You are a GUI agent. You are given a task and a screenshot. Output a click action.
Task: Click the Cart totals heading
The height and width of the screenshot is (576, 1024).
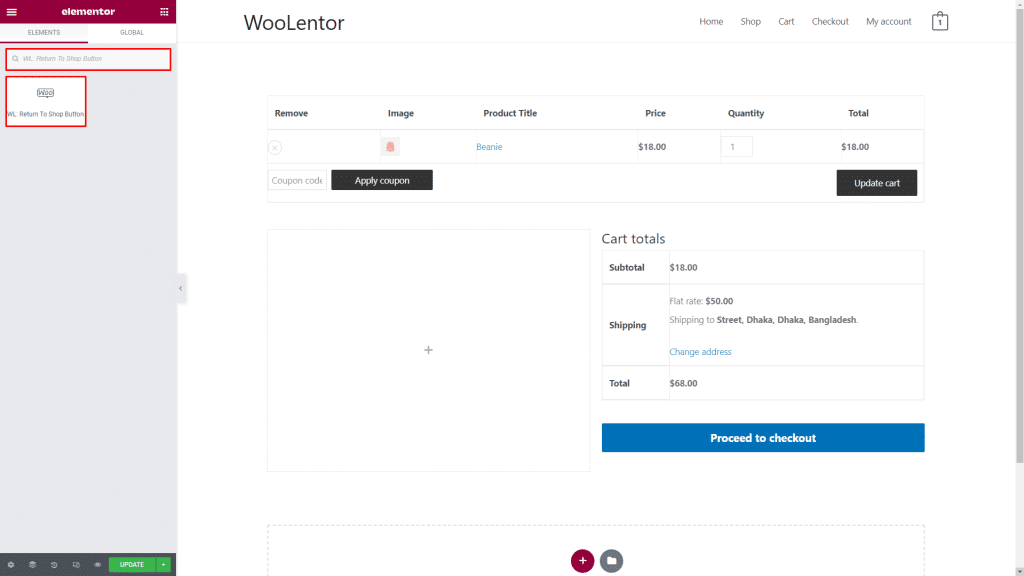point(633,239)
